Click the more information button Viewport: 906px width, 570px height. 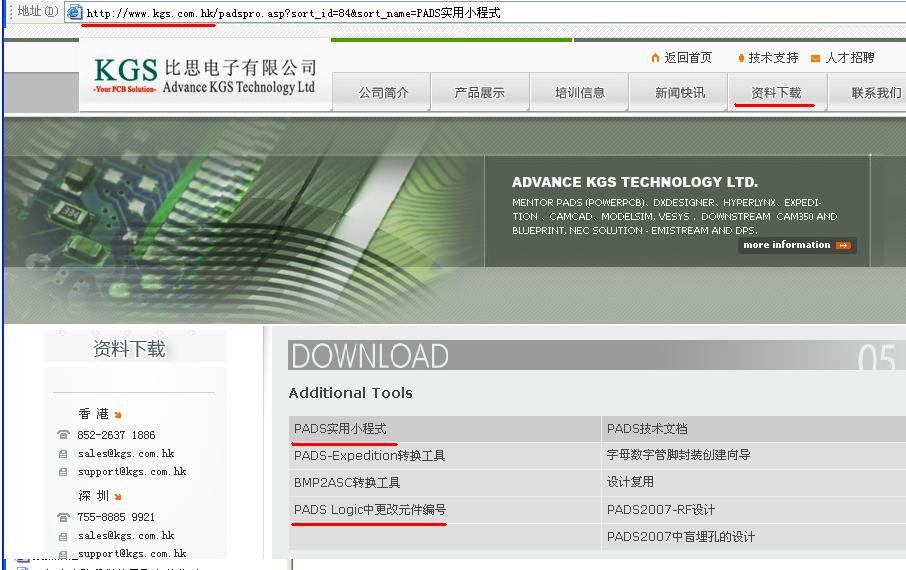(797, 245)
